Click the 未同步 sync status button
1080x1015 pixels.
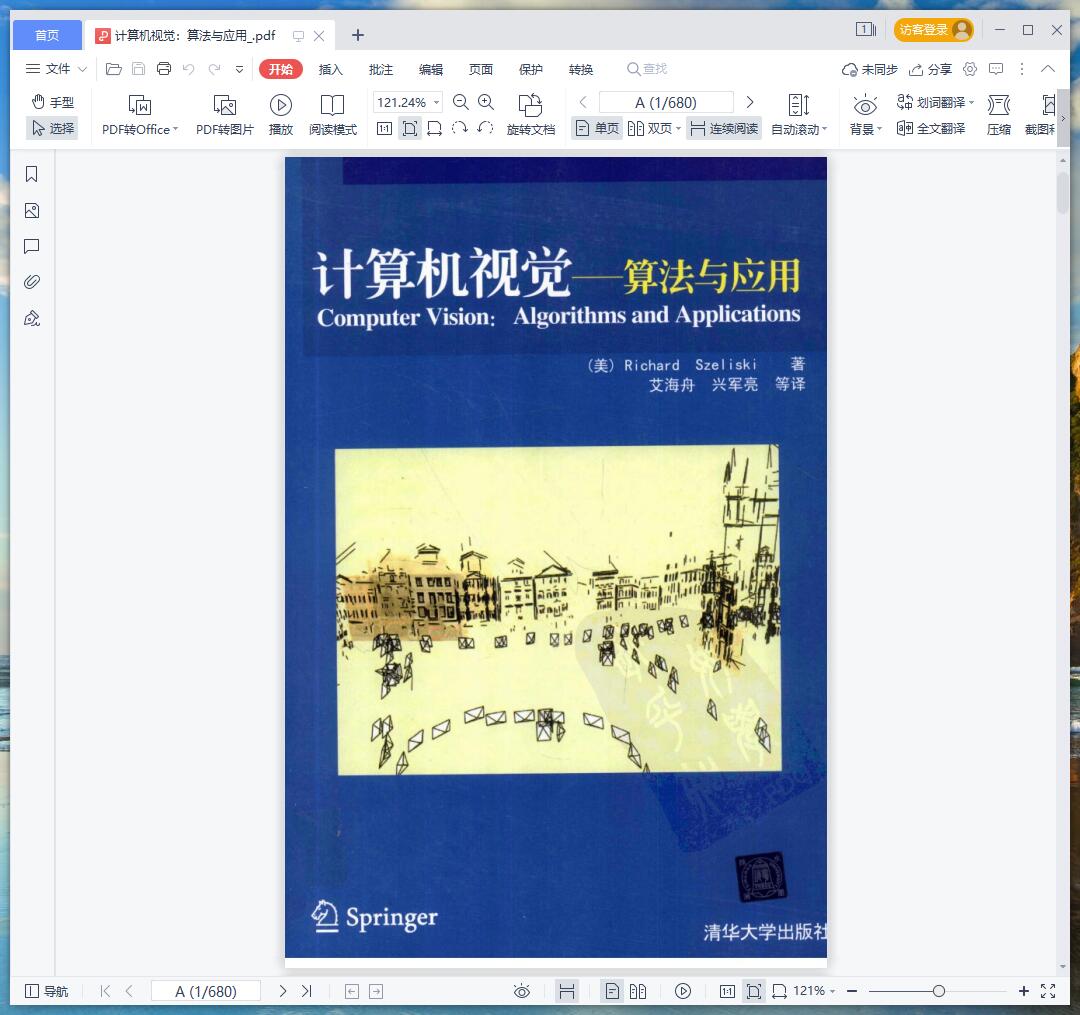coord(869,69)
